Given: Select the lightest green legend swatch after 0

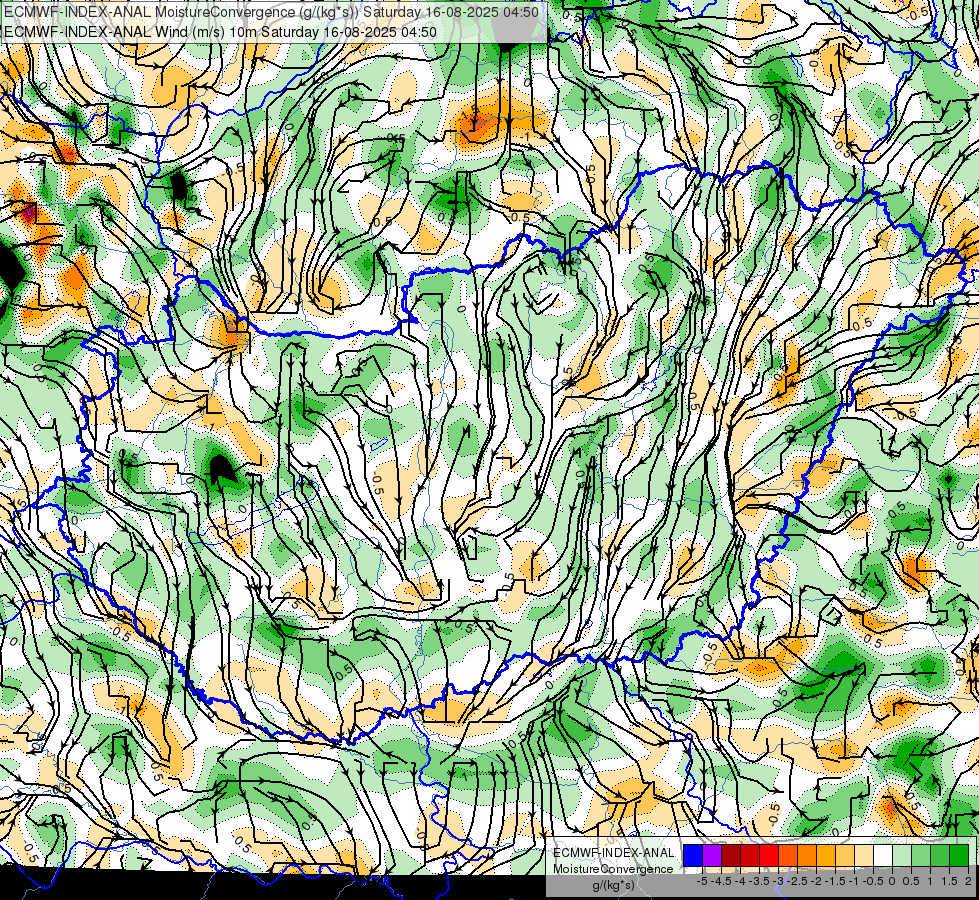Looking at the screenshot, I should (902, 856).
